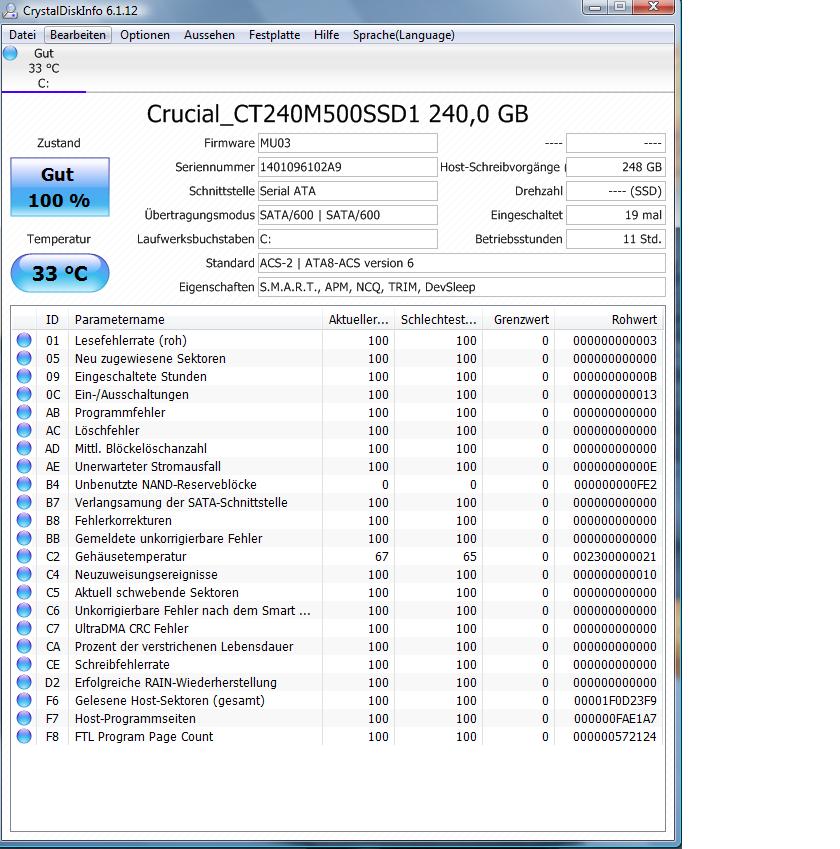Viewport: 840px width, 849px height.
Task: Click raw value 000000FAE1A7
Action: 615,719
